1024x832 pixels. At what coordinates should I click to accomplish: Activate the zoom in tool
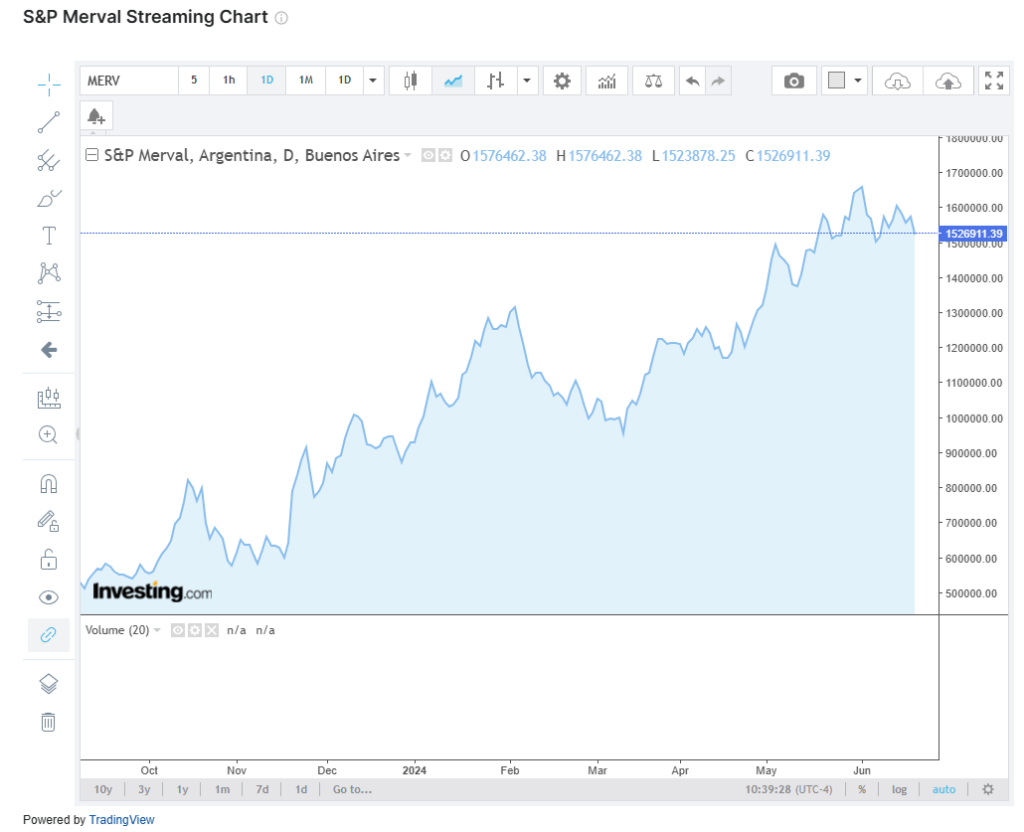[48, 435]
